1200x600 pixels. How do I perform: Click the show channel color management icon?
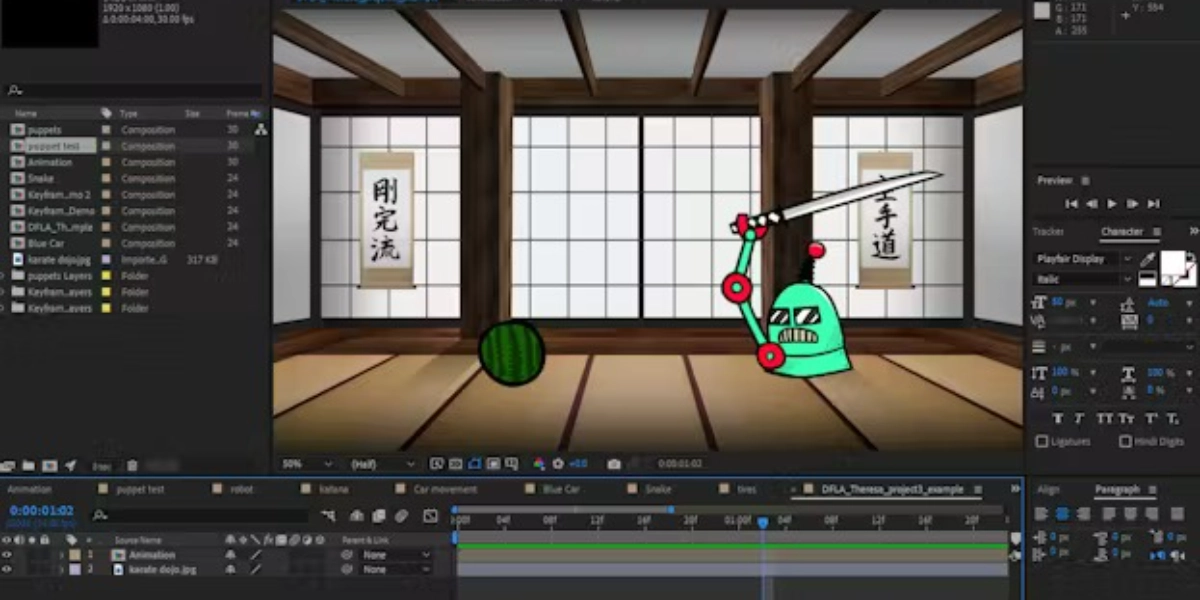(539, 464)
